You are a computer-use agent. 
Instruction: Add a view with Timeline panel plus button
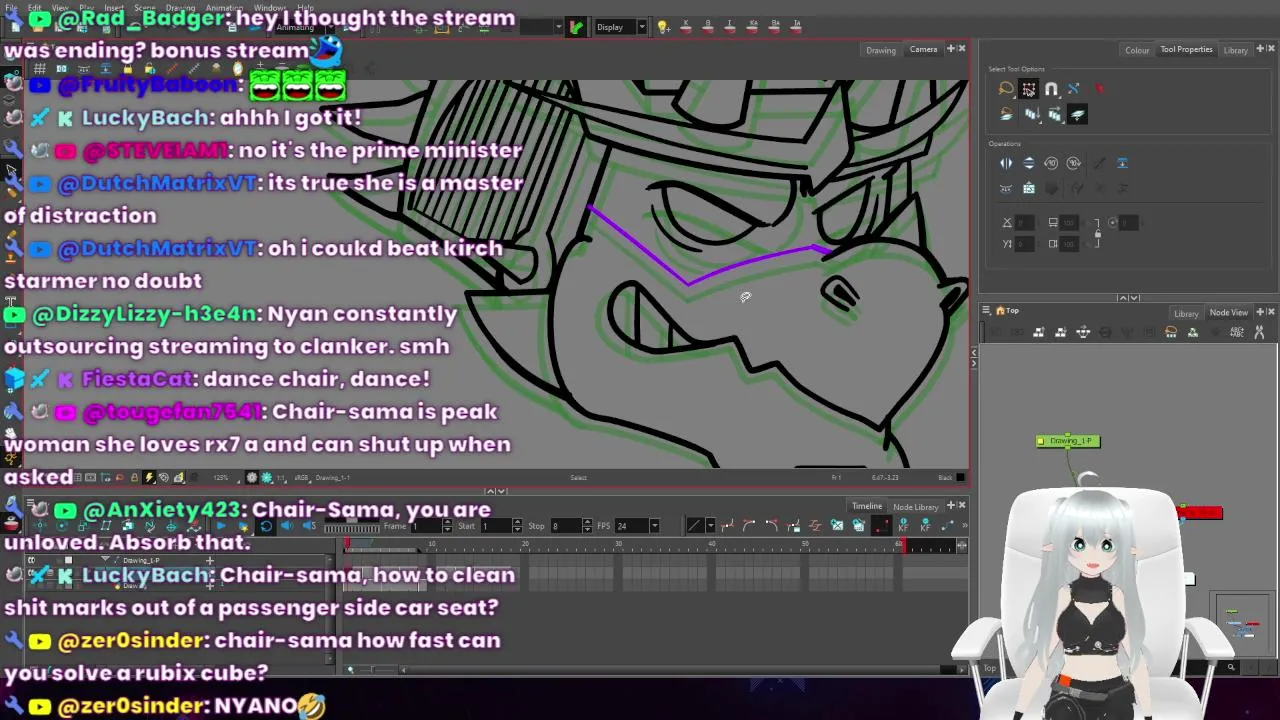pyautogui.click(x=951, y=505)
